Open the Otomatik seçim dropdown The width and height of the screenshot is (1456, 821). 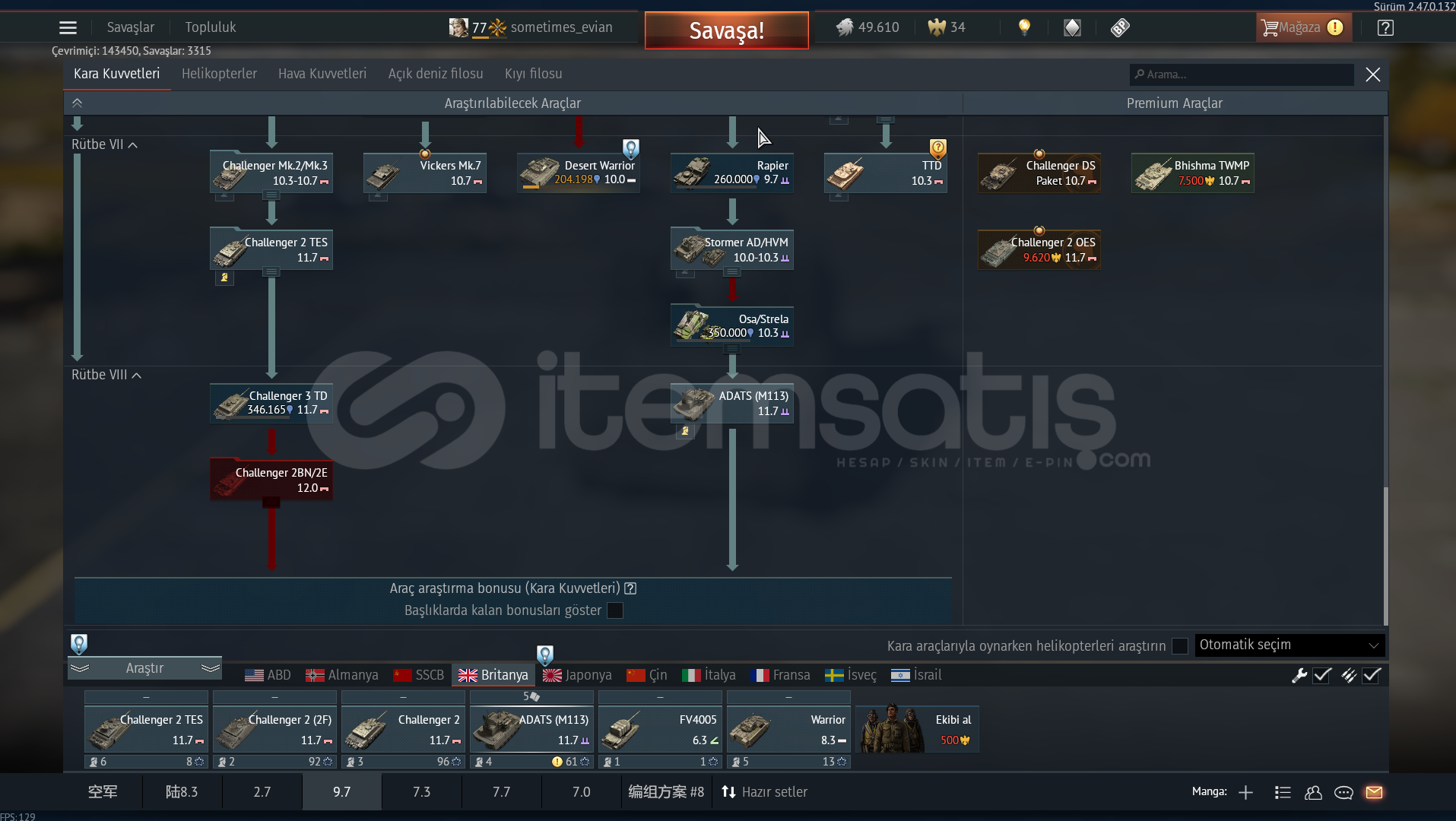[x=1289, y=645]
